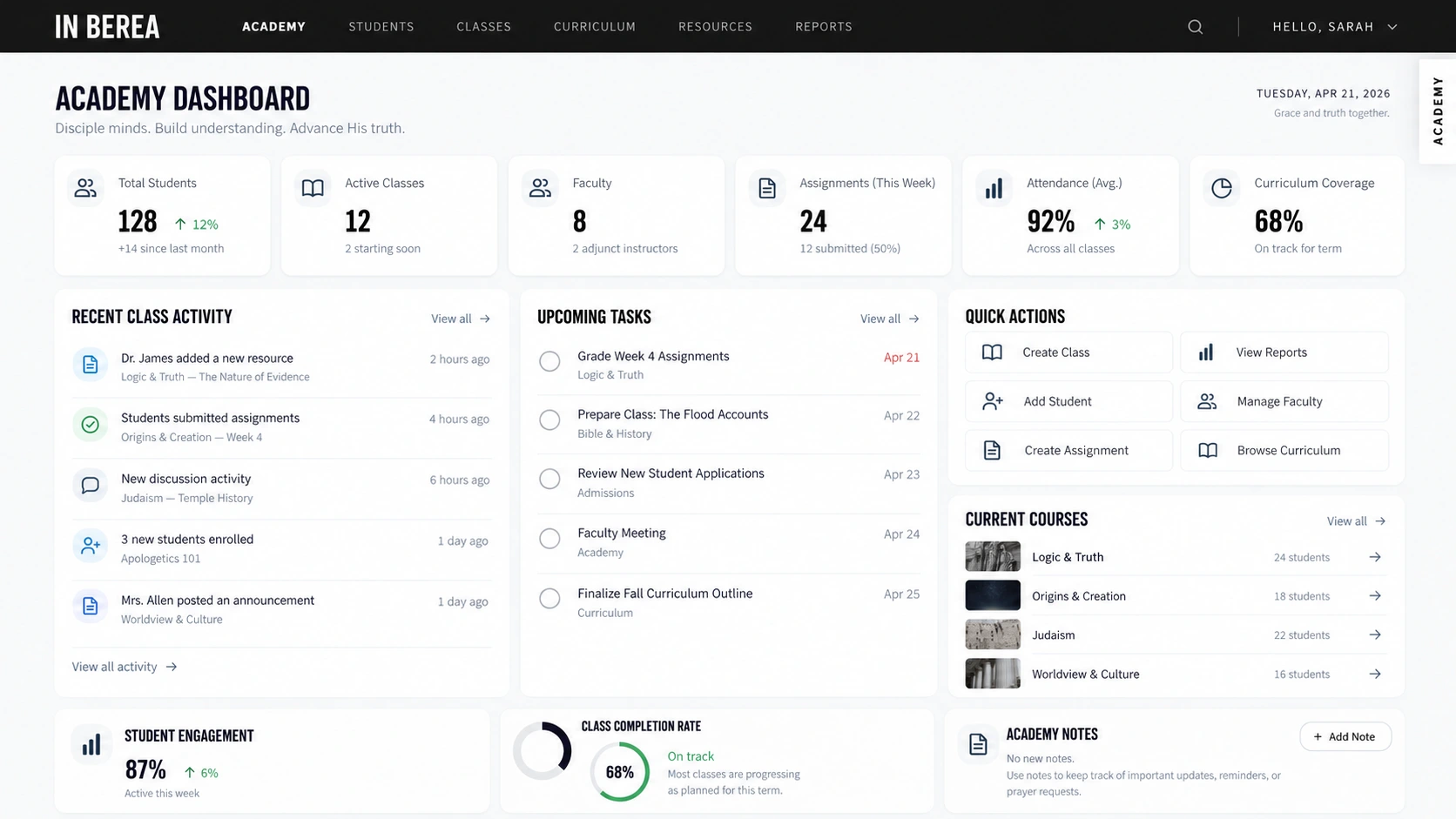Expand the Hello, Sarah user menu
1456x819 pixels.
[x=1335, y=27]
